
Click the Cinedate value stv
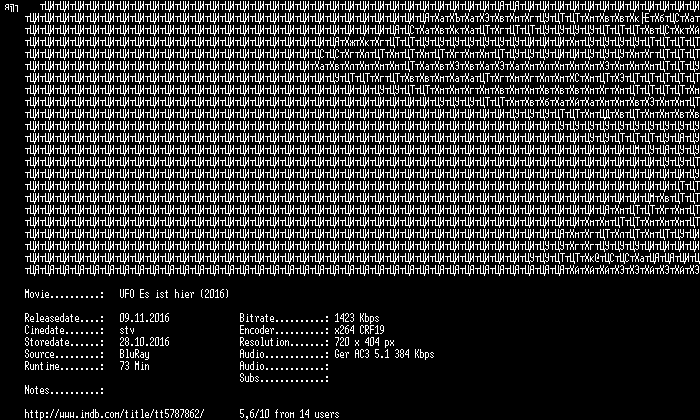pyautogui.click(x=127, y=330)
